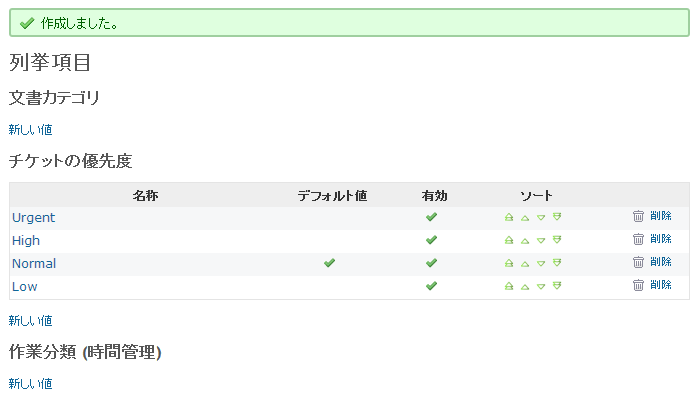Click default-value checkmark in Normal row

[x=329, y=263]
